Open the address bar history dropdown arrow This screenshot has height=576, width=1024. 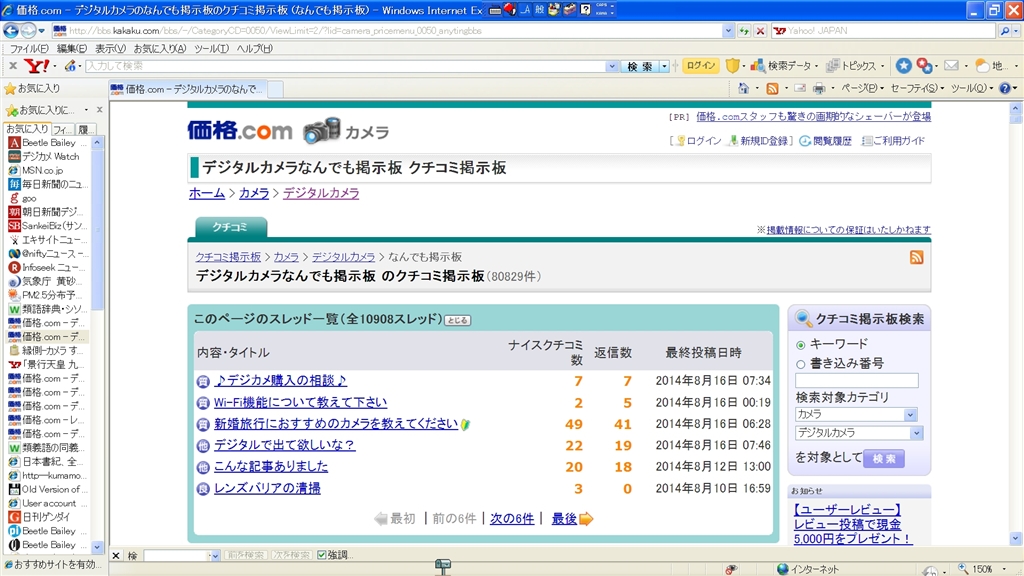coord(728,31)
